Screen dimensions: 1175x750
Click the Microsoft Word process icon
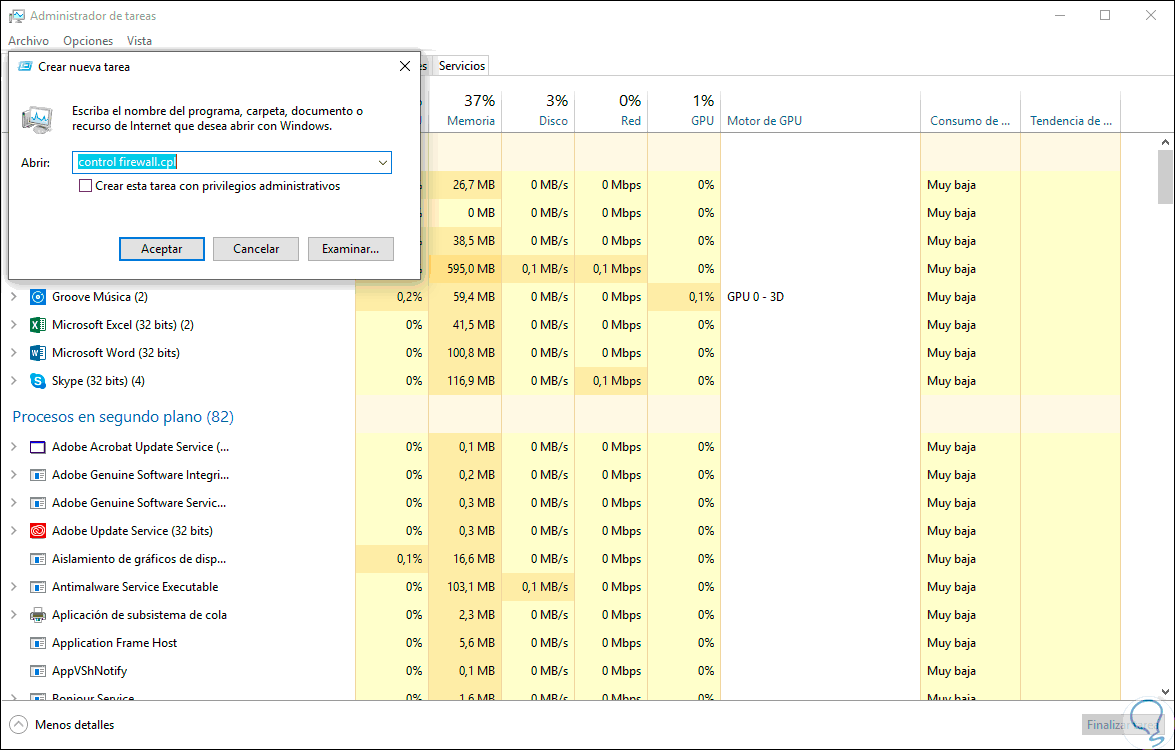(x=38, y=353)
